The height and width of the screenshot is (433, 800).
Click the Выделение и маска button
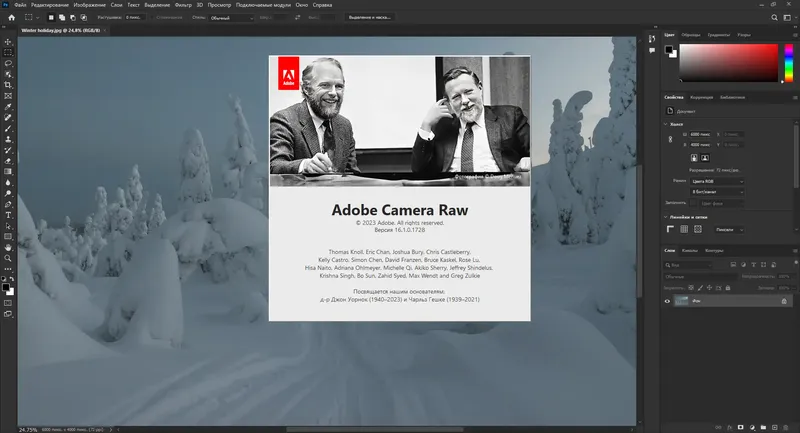369,17
